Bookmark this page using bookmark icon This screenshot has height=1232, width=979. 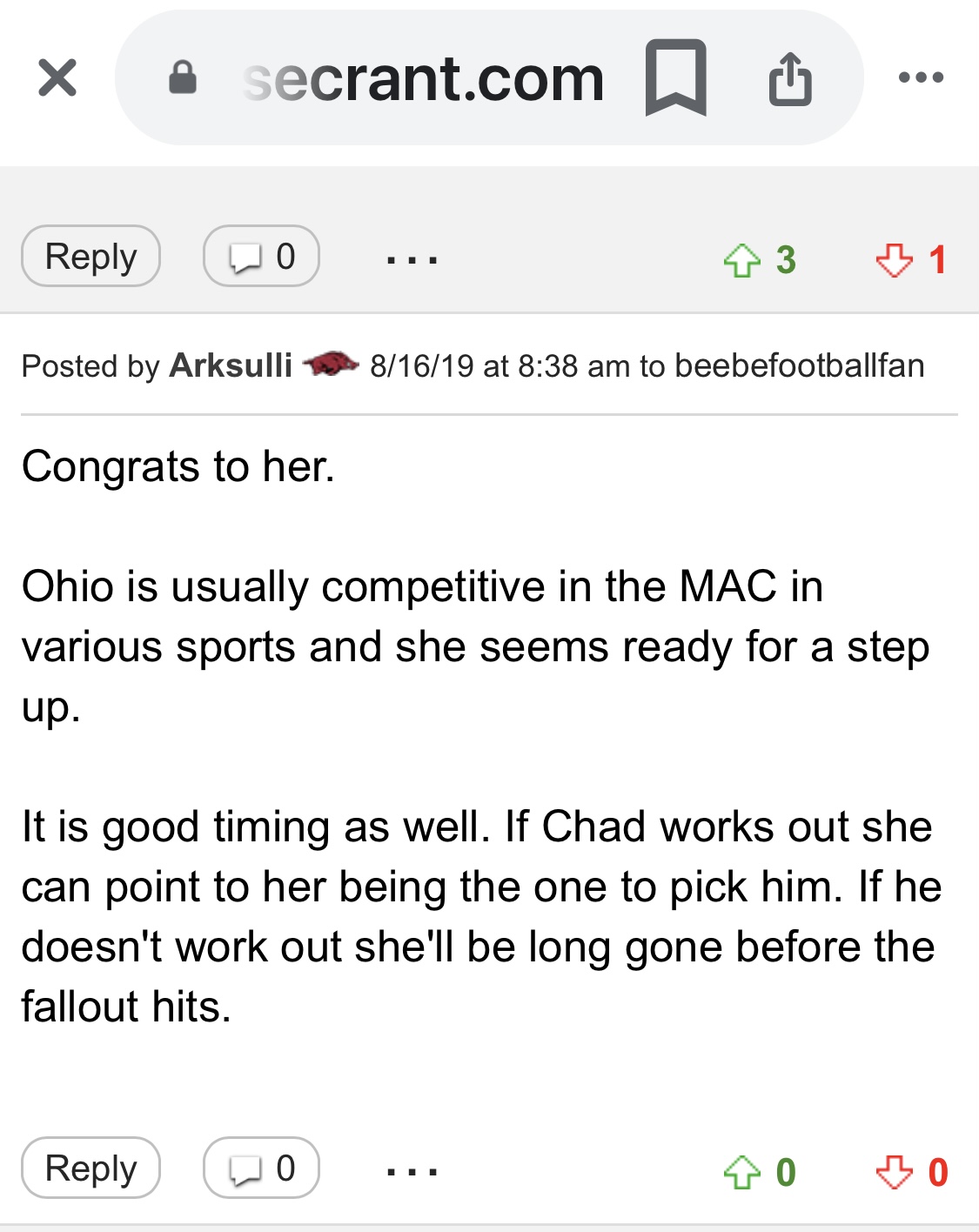pyautogui.click(x=675, y=77)
